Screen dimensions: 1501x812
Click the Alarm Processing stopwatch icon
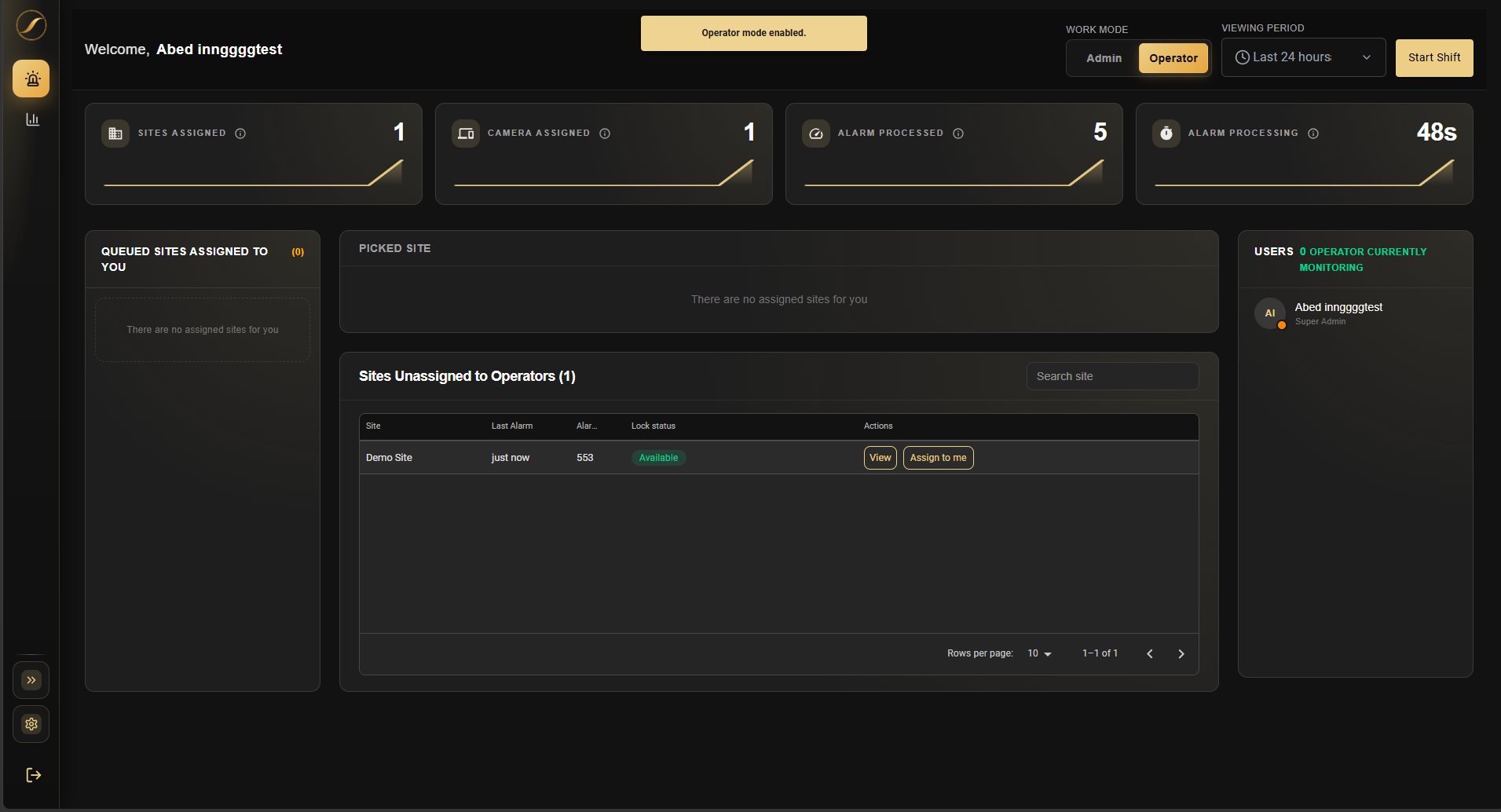tap(1166, 134)
